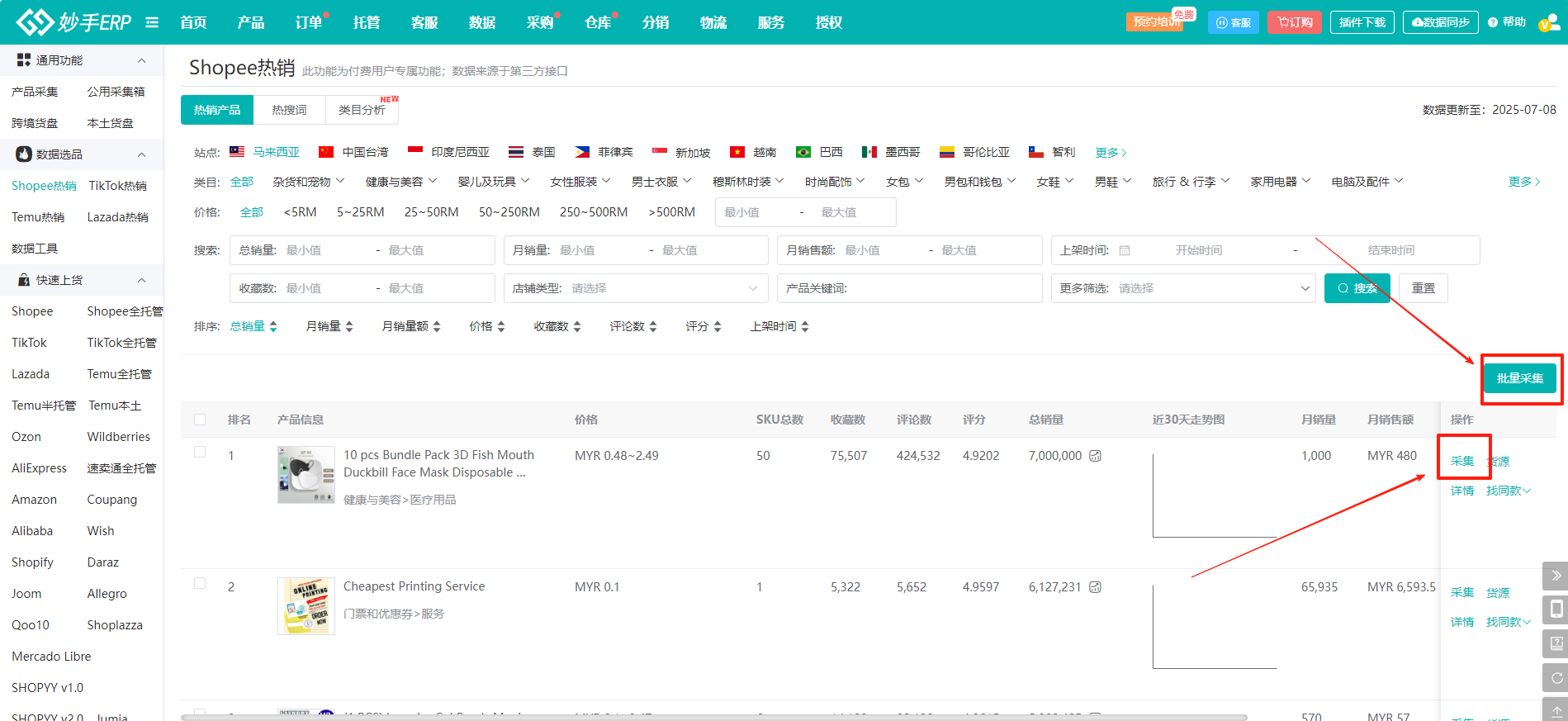Open the 采购 top menu

click(x=540, y=22)
